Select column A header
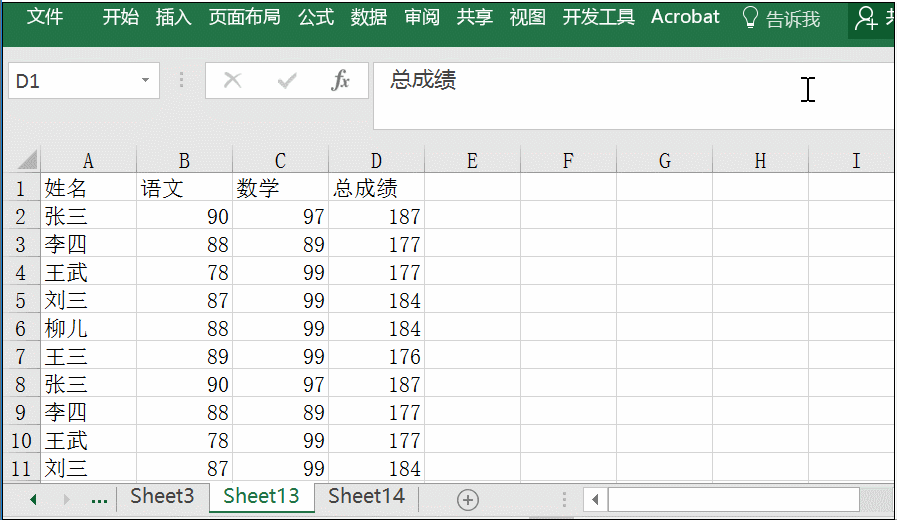Viewport: 897px width, 520px height. pos(88,161)
